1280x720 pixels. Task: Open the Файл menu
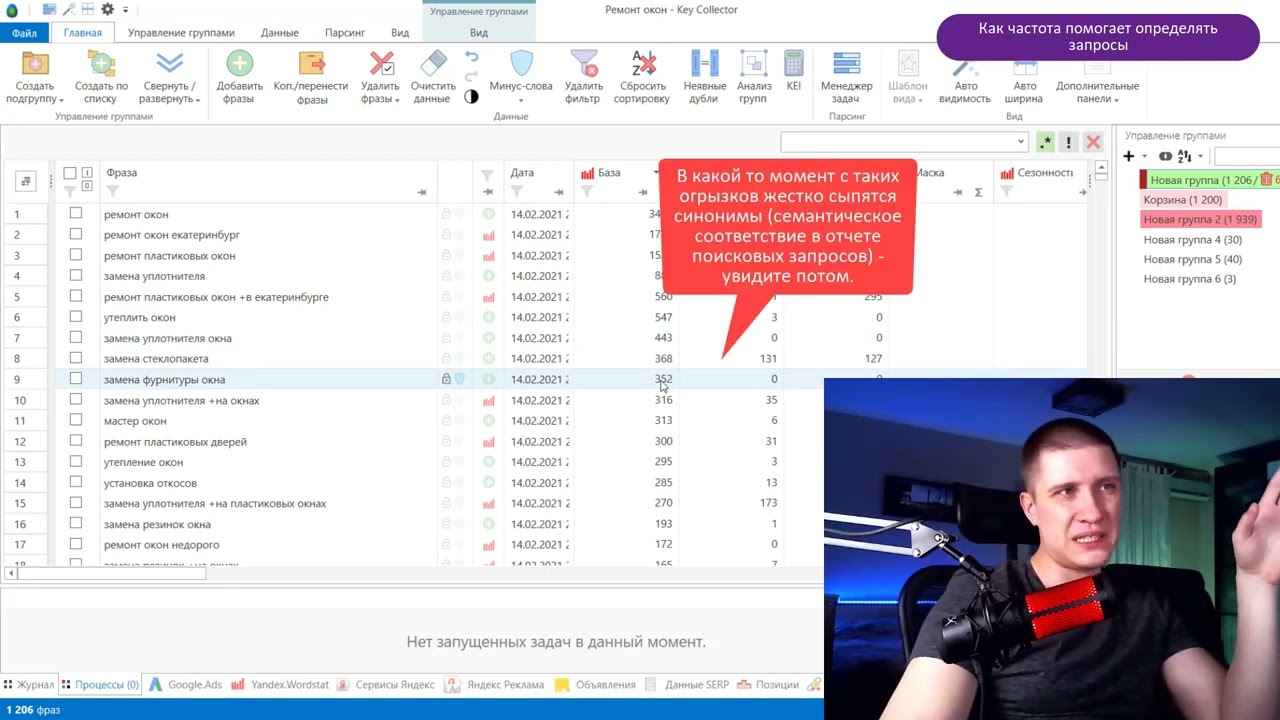pyautogui.click(x=23, y=33)
